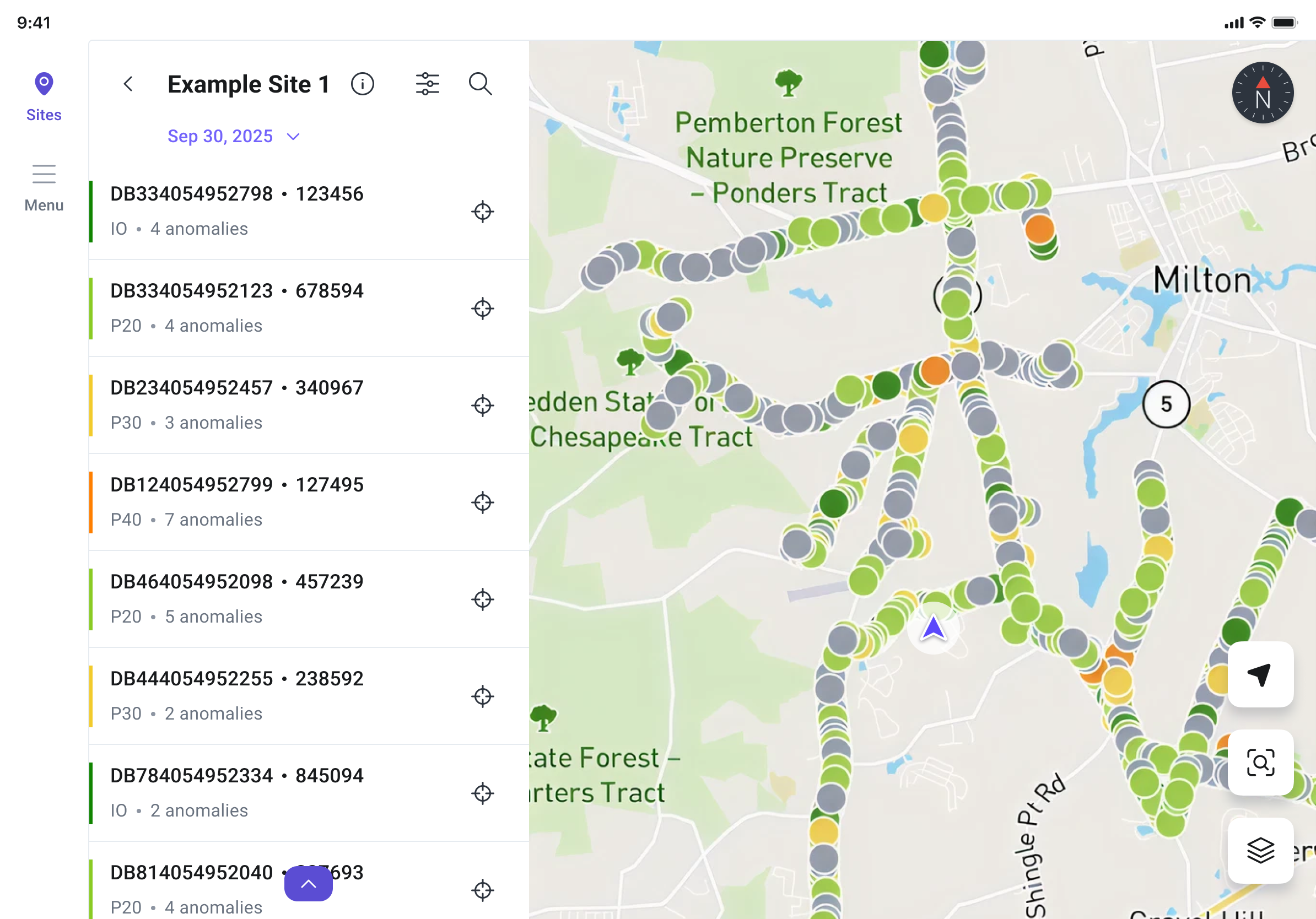Tap the scan search frame button
The width and height of the screenshot is (1316, 919).
pyautogui.click(x=1260, y=762)
